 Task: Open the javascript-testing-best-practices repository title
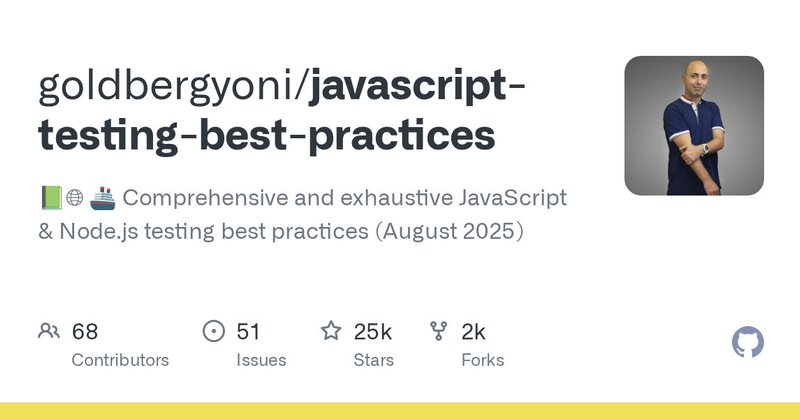[x=282, y=111]
